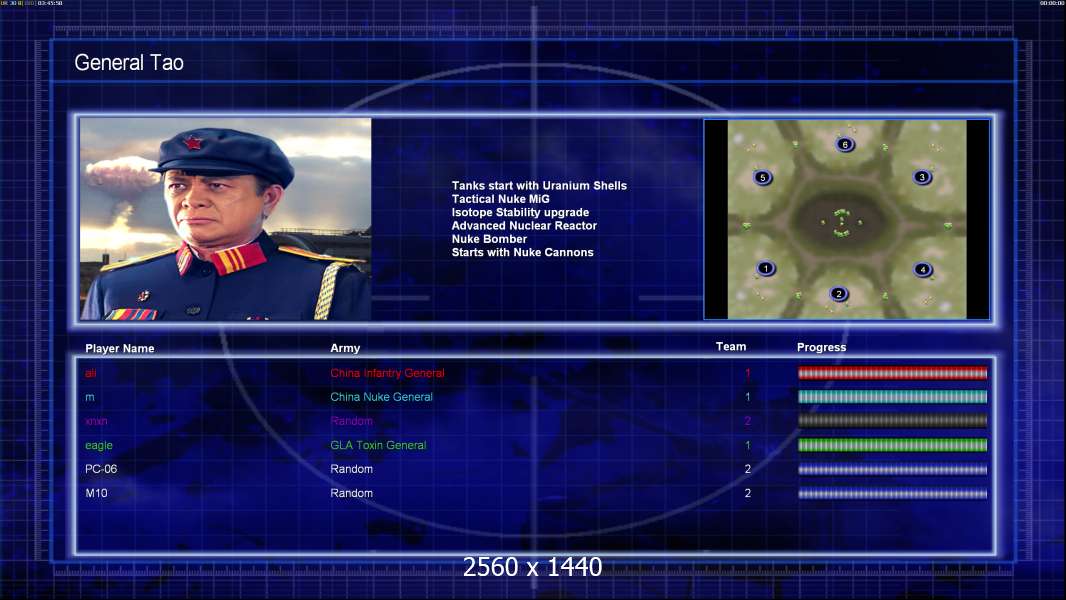
Task: Click the red star on general's cap
Action: tap(193, 143)
